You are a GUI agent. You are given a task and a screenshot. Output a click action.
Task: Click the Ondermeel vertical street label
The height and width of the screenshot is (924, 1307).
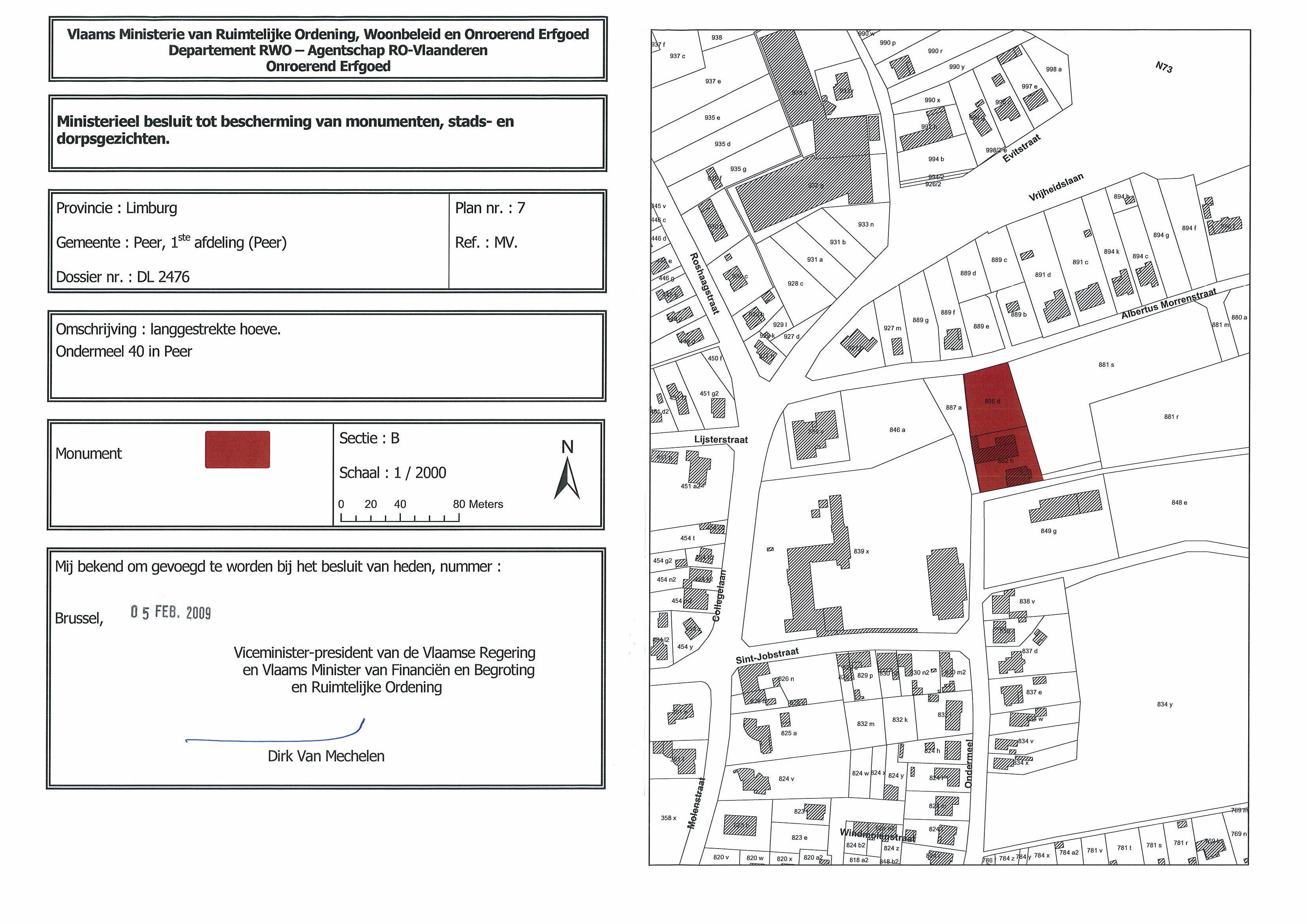[x=968, y=763]
